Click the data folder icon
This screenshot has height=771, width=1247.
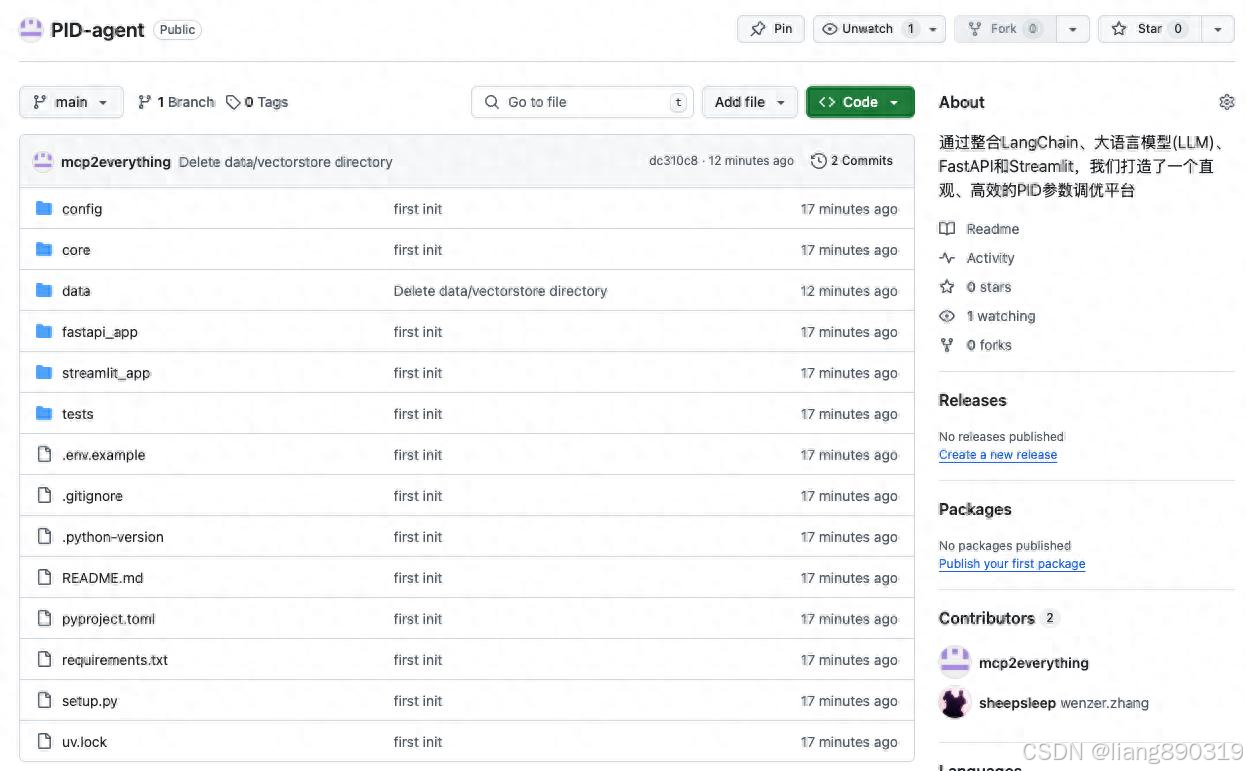click(44, 291)
